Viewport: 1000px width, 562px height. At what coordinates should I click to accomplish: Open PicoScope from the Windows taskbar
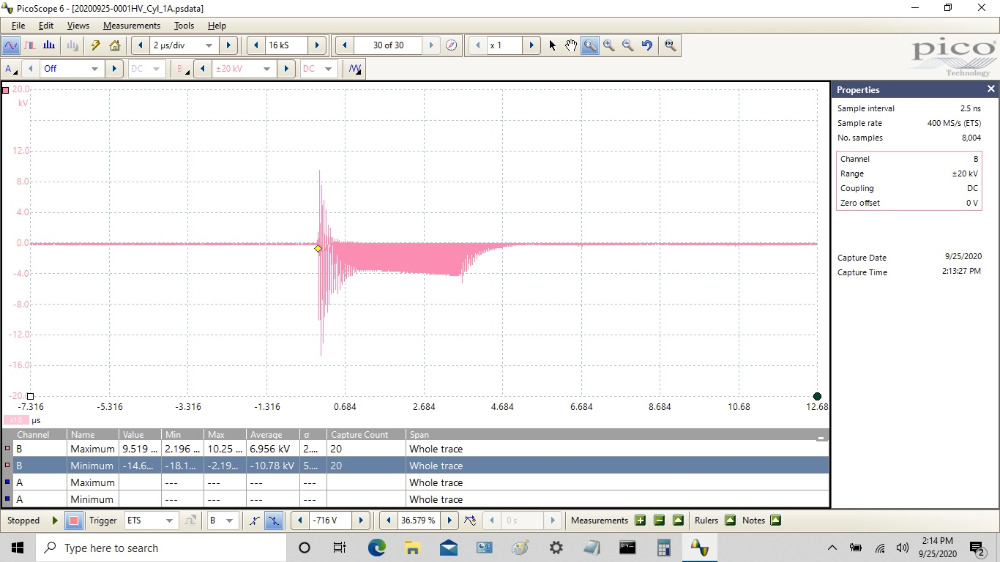point(699,548)
